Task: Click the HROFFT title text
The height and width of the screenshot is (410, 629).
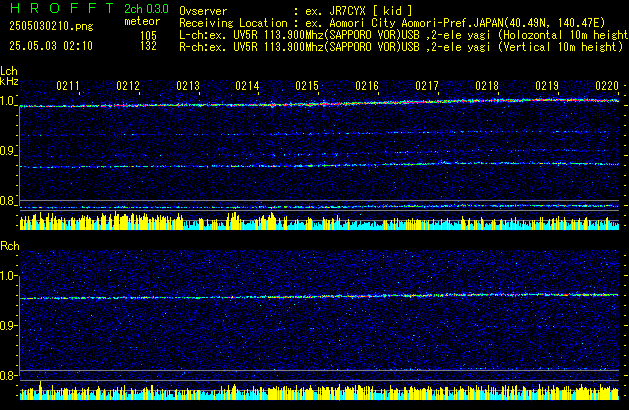Action: (x=62, y=8)
